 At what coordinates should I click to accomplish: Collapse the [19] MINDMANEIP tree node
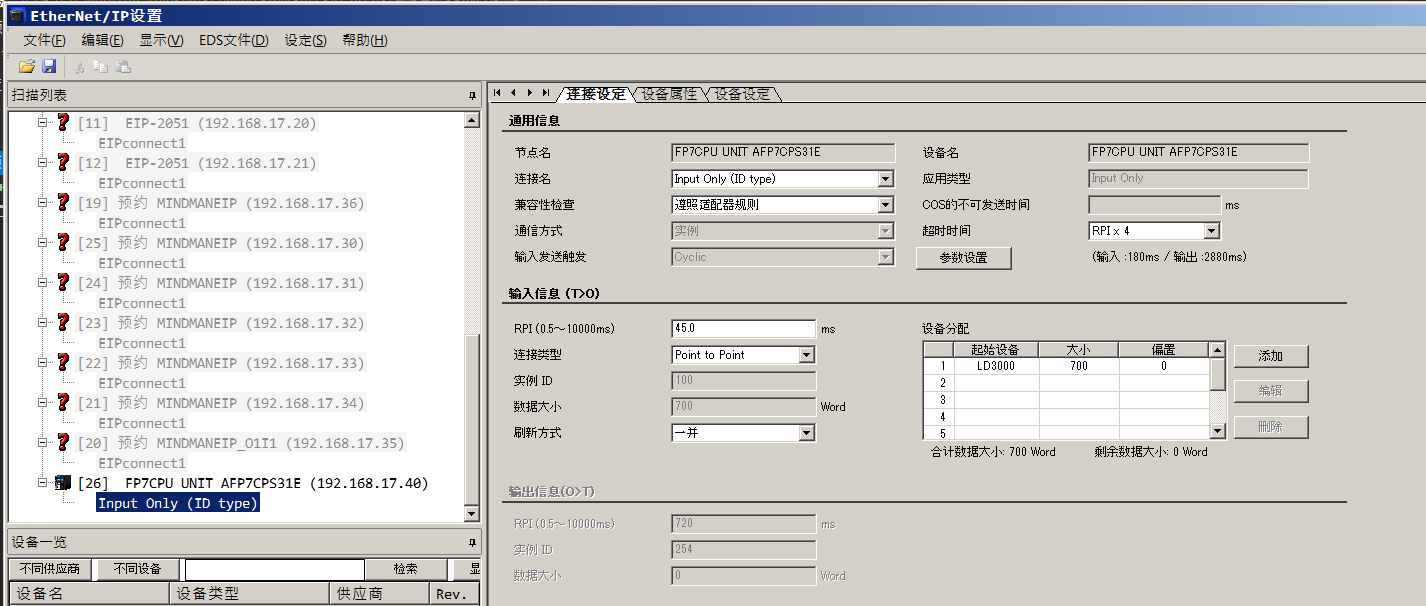[x=43, y=203]
